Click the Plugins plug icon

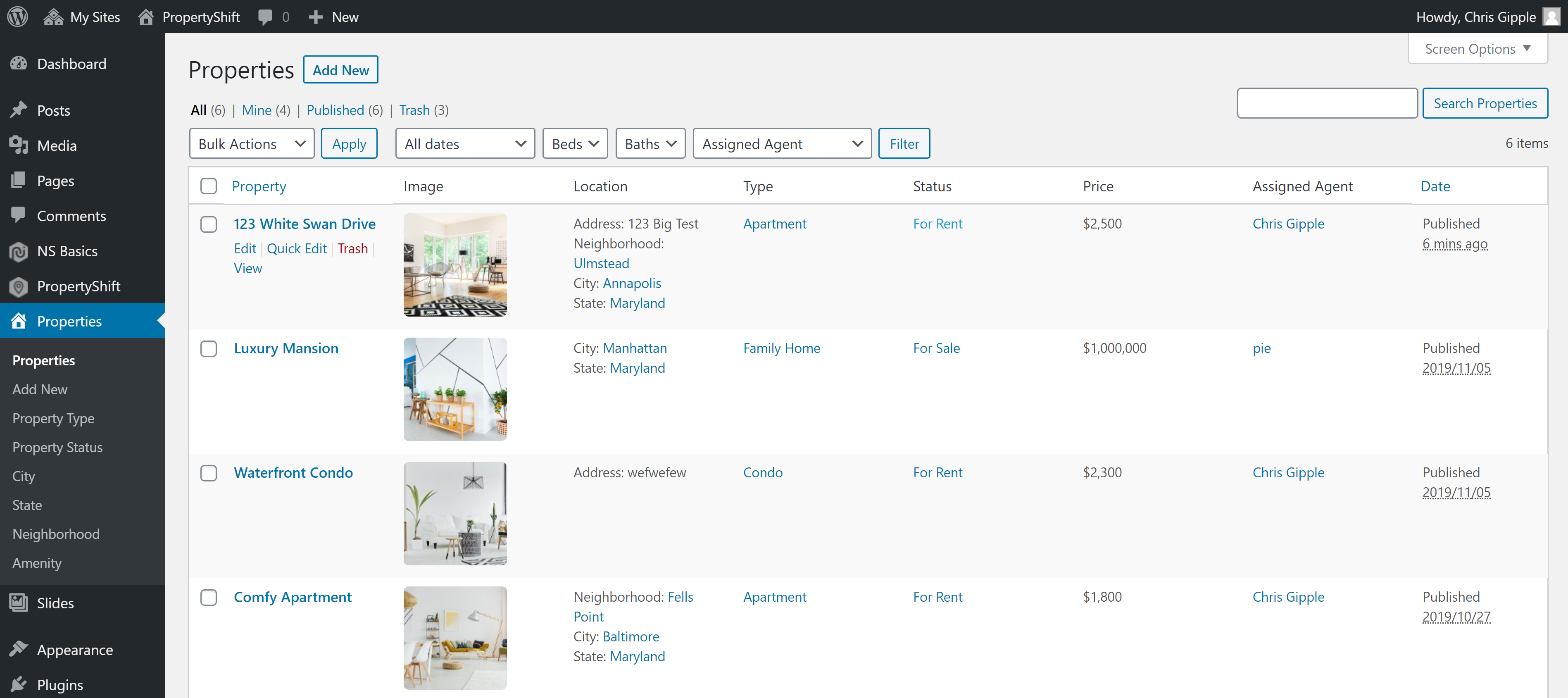coord(19,684)
